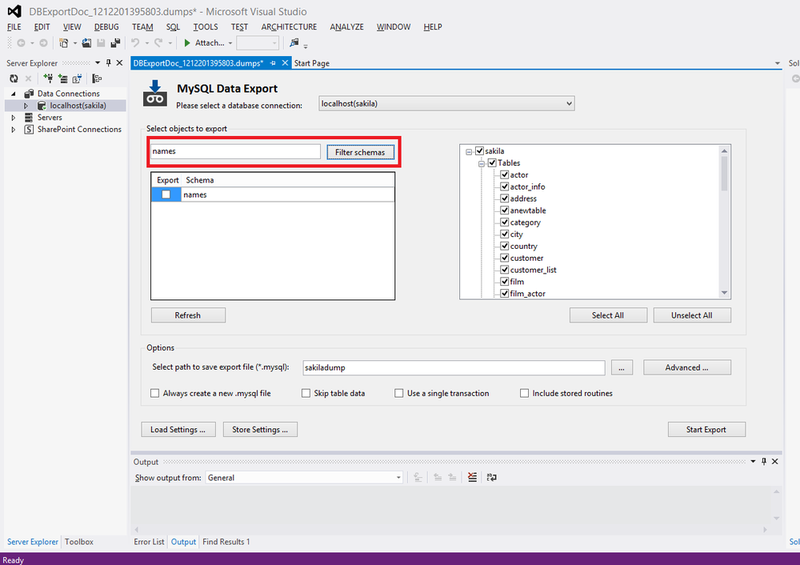Click the Connect to Database icon
Screen dimensions: 800x565
pyautogui.click(x=48, y=79)
